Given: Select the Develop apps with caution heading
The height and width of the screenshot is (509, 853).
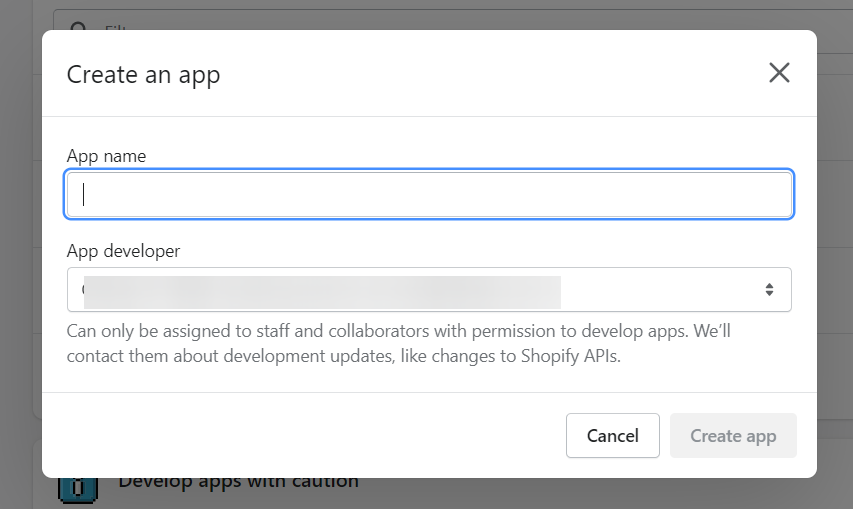Looking at the screenshot, I should click(239, 483).
